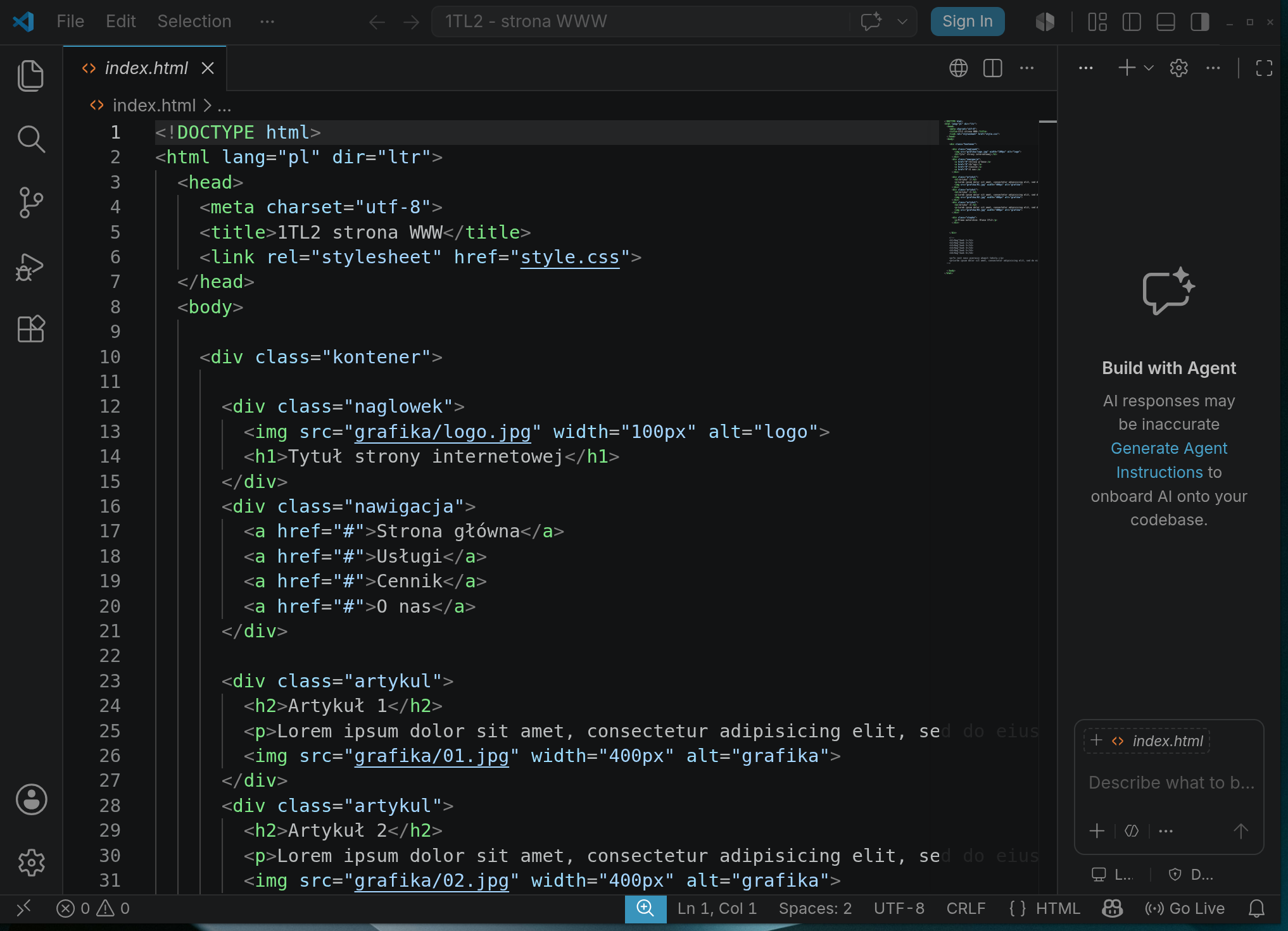Open the Accounts menu icon
The image size is (1288, 931).
(x=31, y=799)
